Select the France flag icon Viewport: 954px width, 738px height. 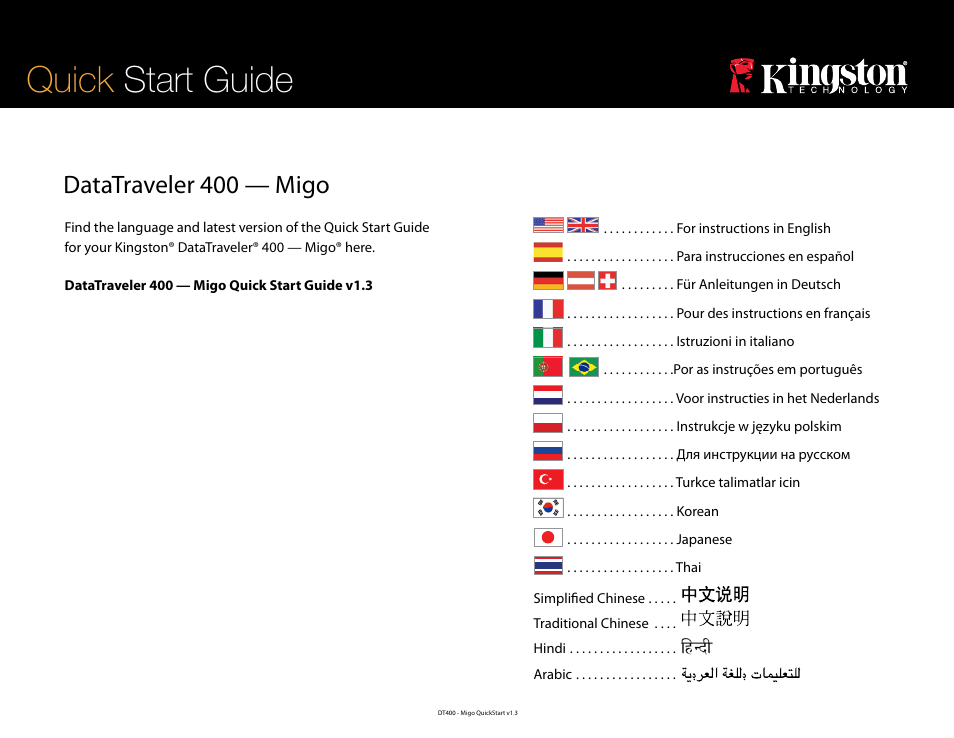click(548, 309)
